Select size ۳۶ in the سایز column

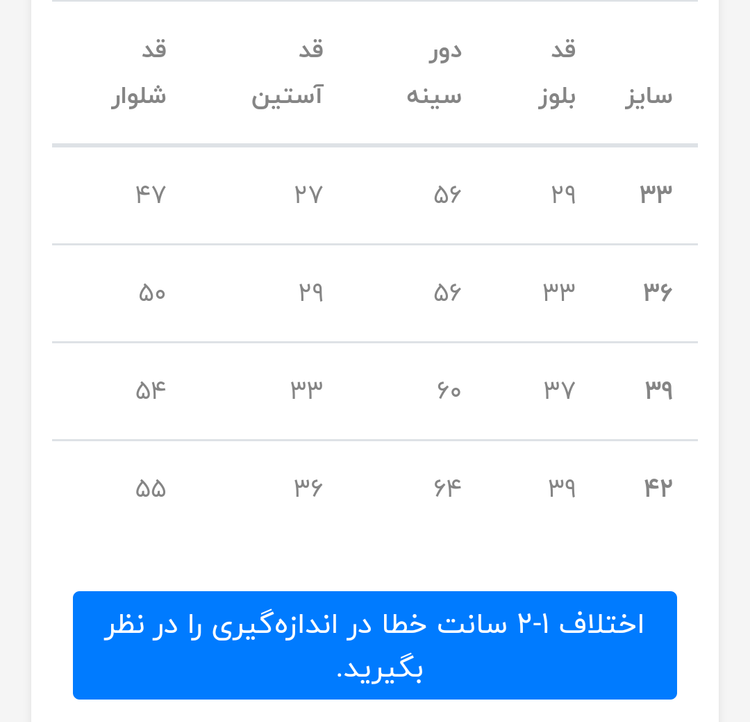pyautogui.click(x=657, y=292)
